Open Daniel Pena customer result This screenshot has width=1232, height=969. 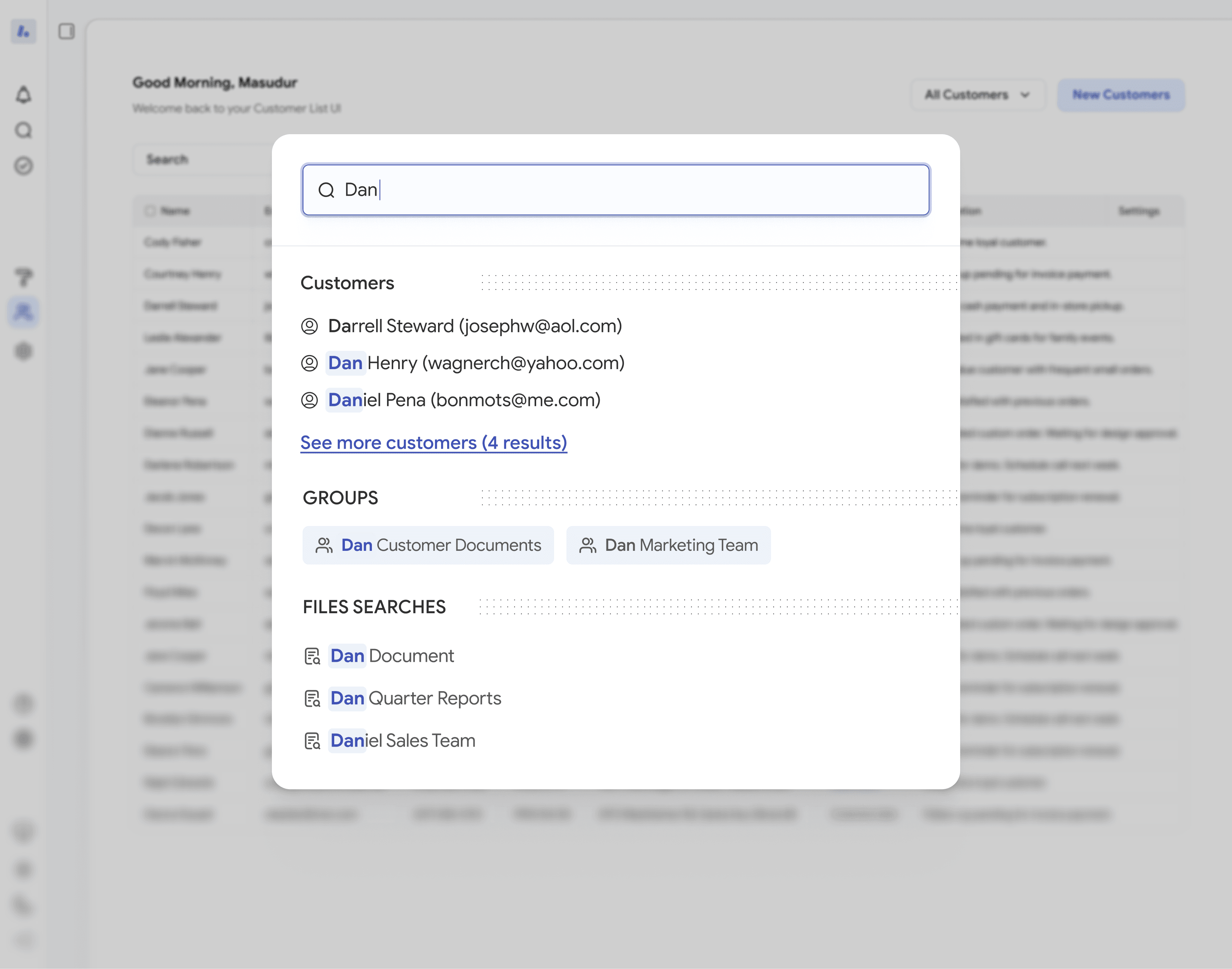464,400
